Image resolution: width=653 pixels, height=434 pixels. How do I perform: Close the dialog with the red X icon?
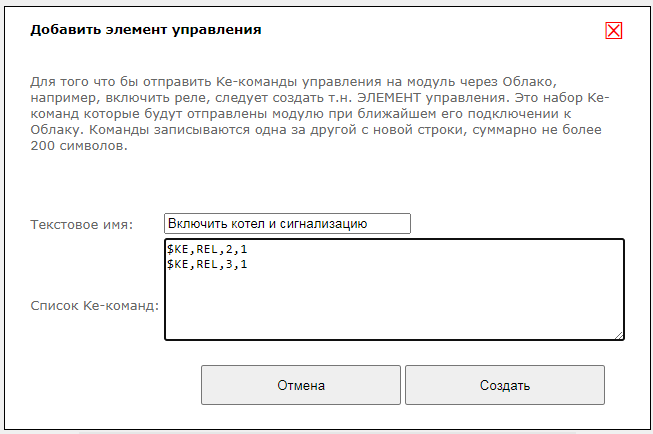click(x=614, y=31)
